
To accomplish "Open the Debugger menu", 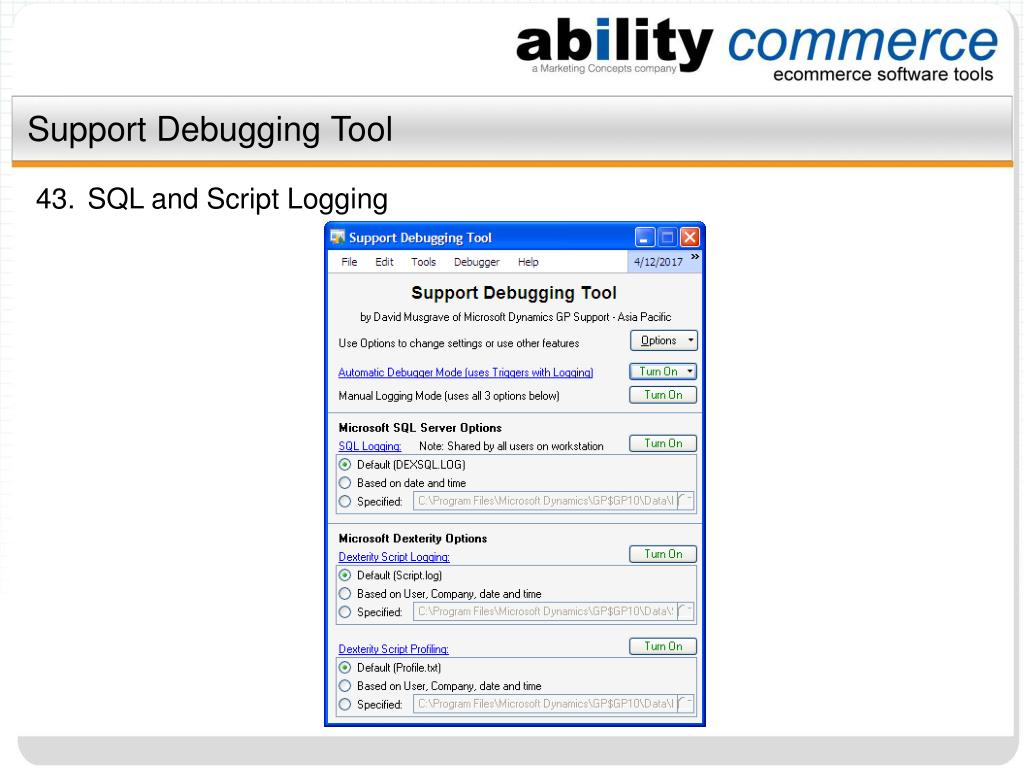I will pyautogui.click(x=477, y=262).
